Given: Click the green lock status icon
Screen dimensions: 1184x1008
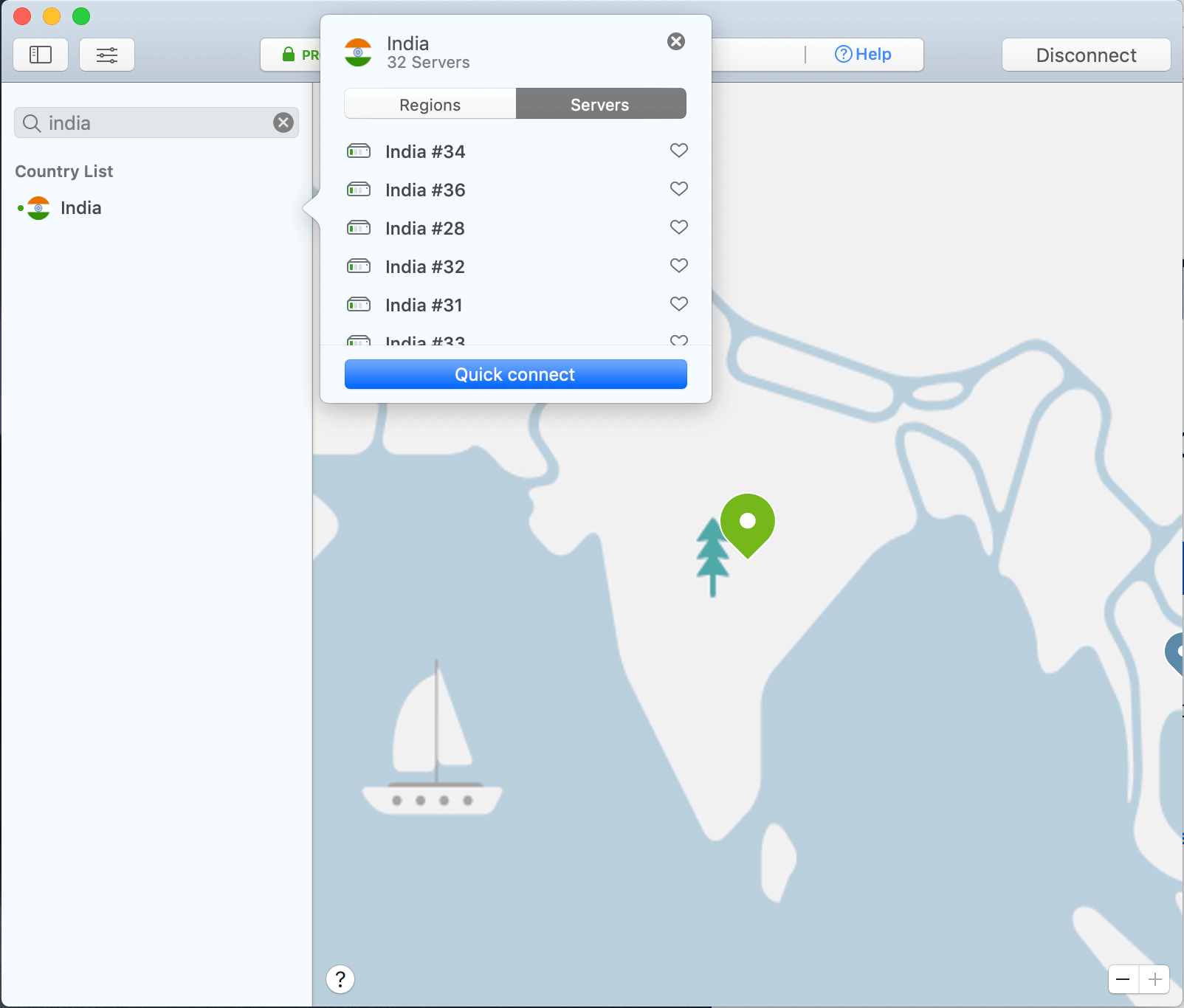Looking at the screenshot, I should [x=289, y=54].
